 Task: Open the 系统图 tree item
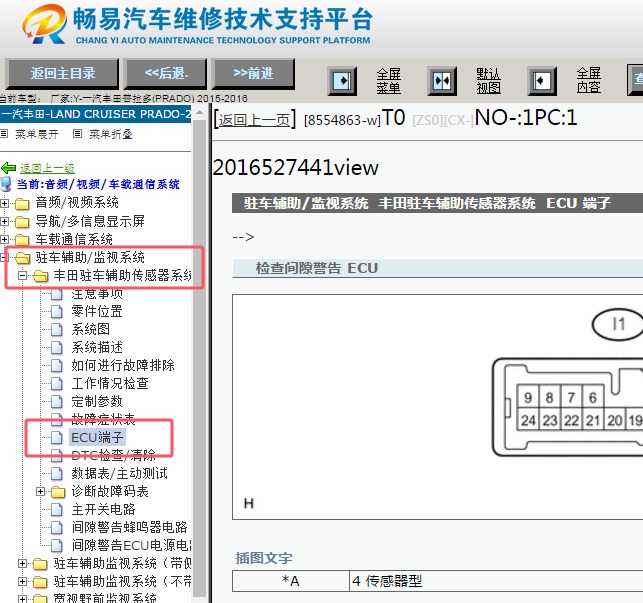(x=90, y=329)
